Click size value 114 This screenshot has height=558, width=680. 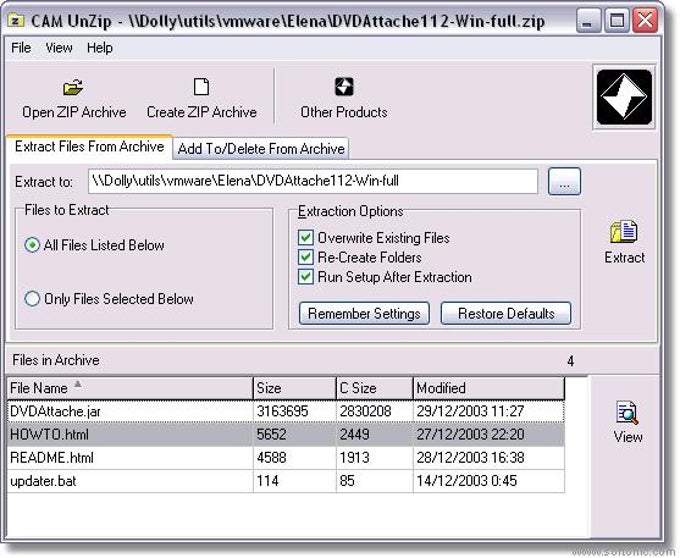(268, 481)
